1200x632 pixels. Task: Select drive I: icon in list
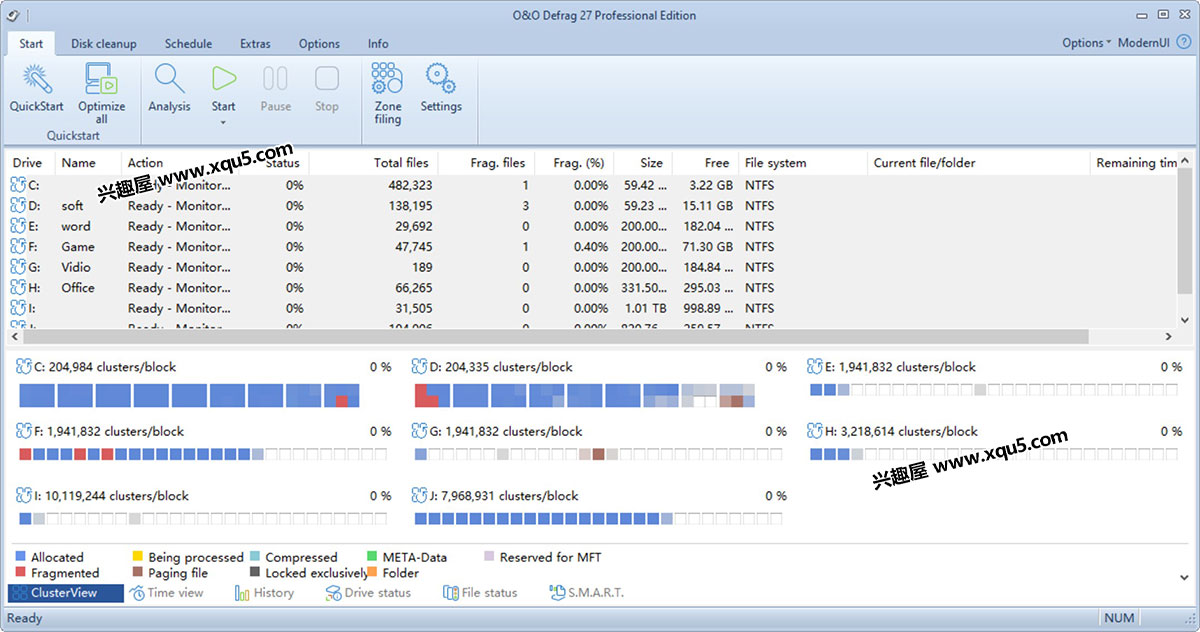[18, 308]
